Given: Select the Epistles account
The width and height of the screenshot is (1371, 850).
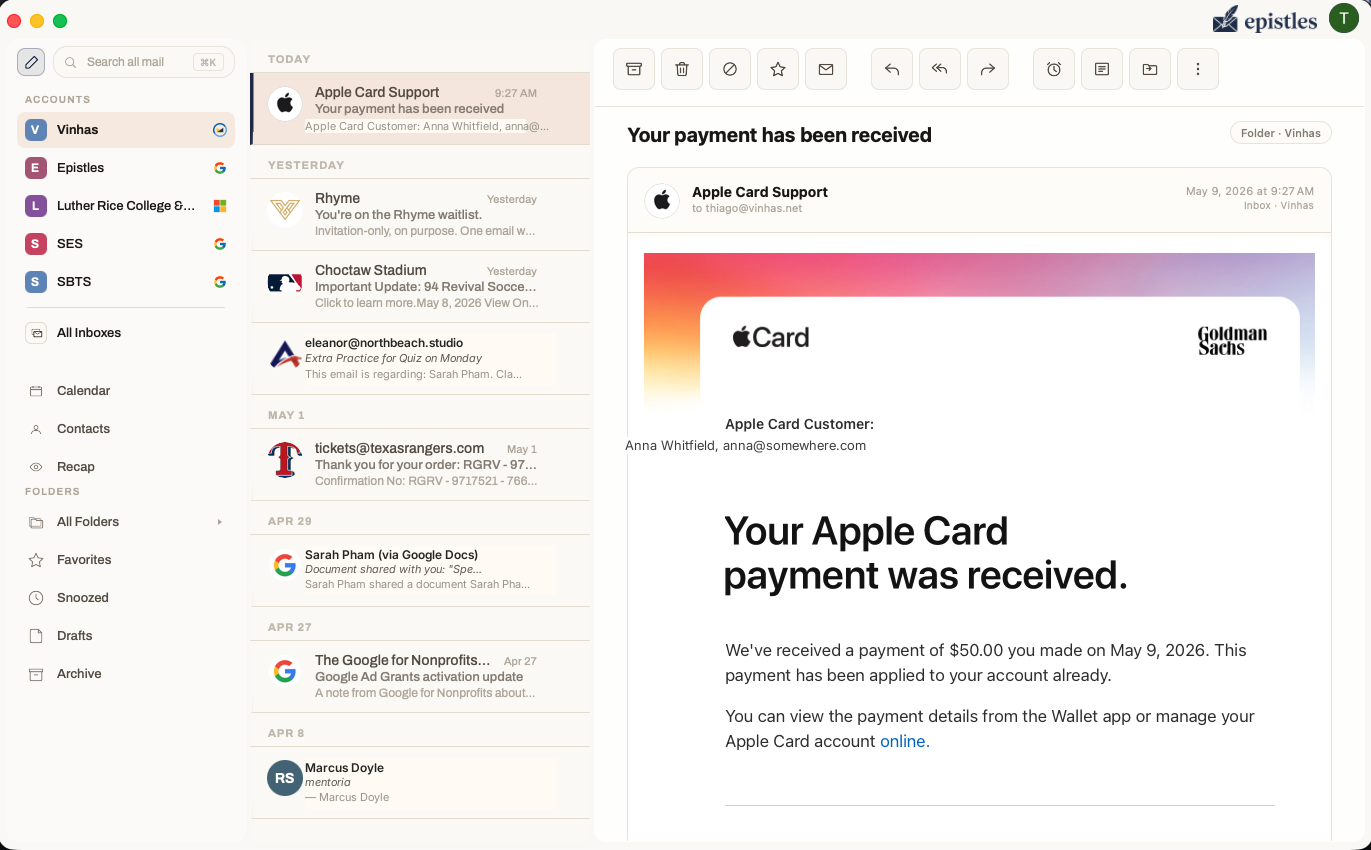Looking at the screenshot, I should pos(126,168).
